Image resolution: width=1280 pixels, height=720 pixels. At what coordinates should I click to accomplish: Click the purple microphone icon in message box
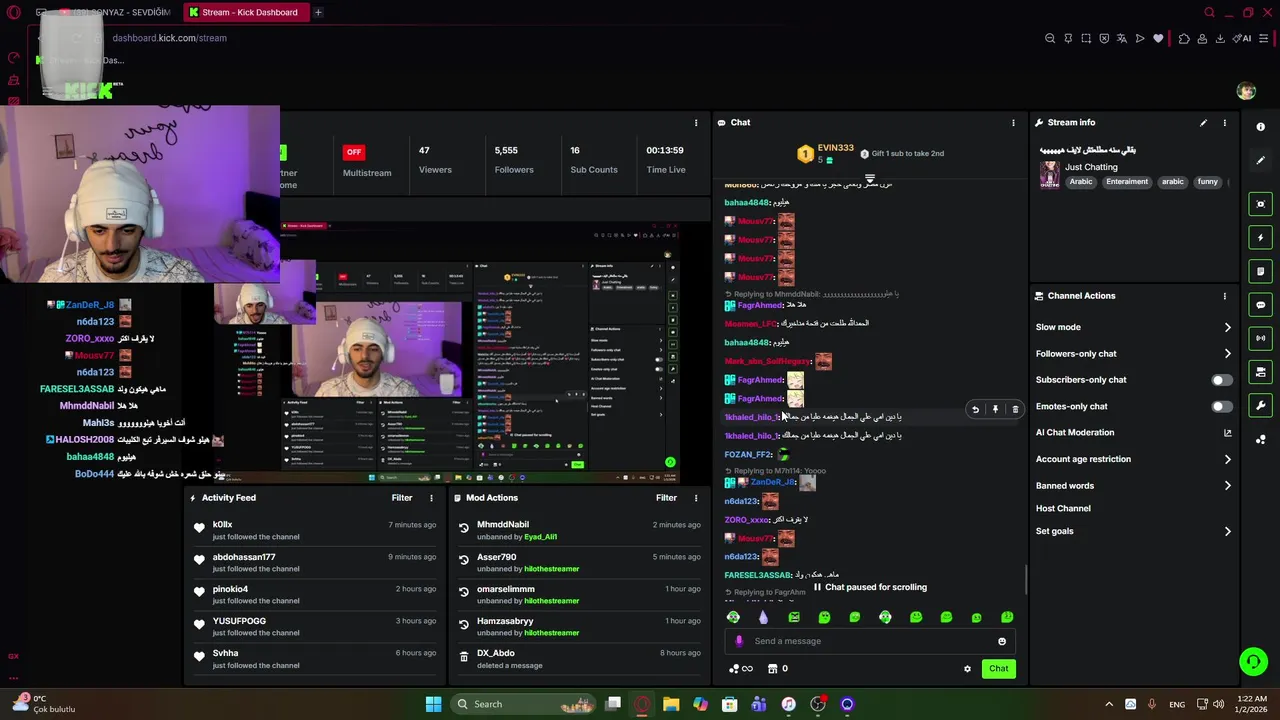pyautogui.click(x=739, y=642)
